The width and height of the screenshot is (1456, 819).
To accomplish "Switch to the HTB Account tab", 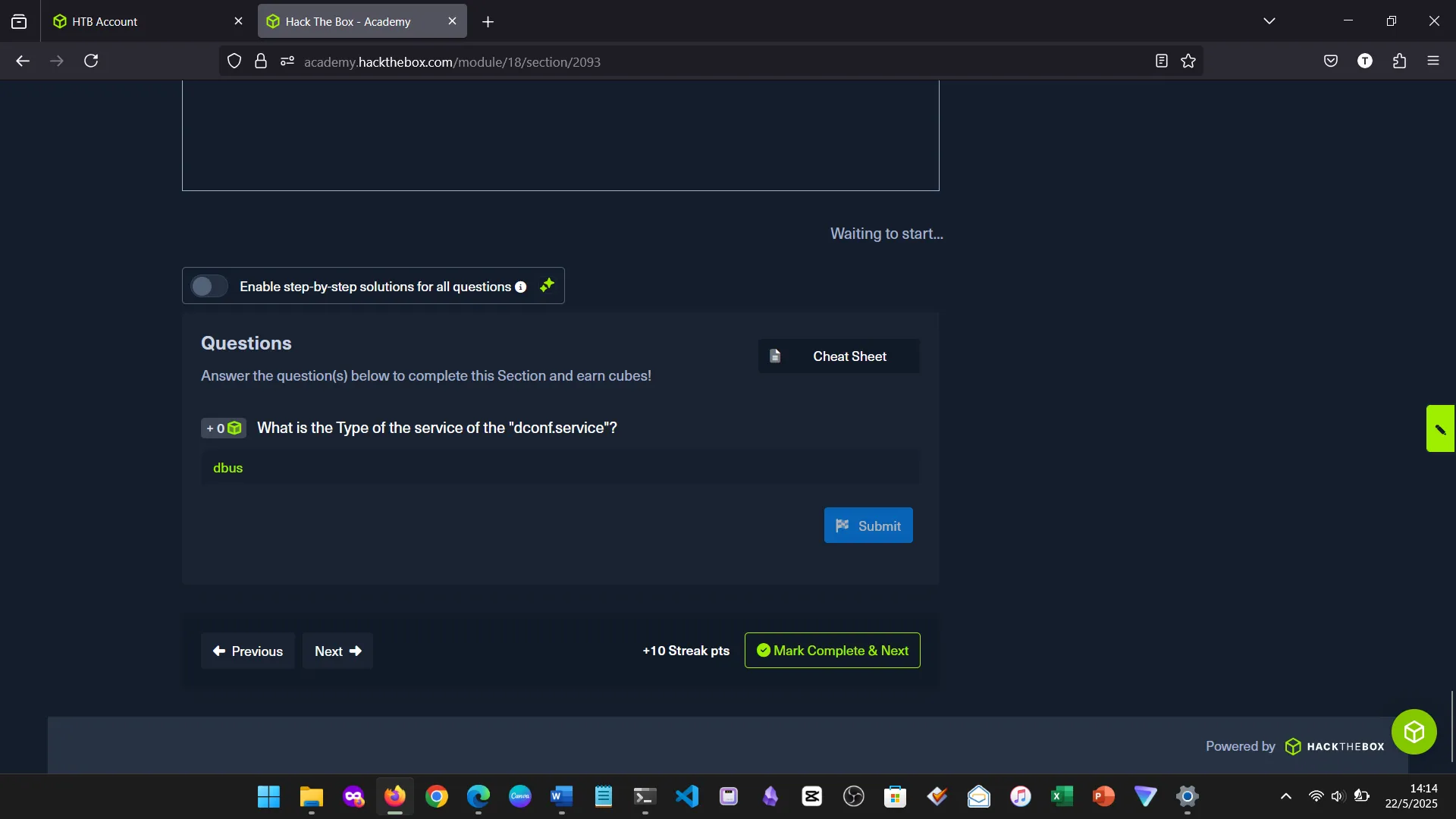I will tap(136, 21).
